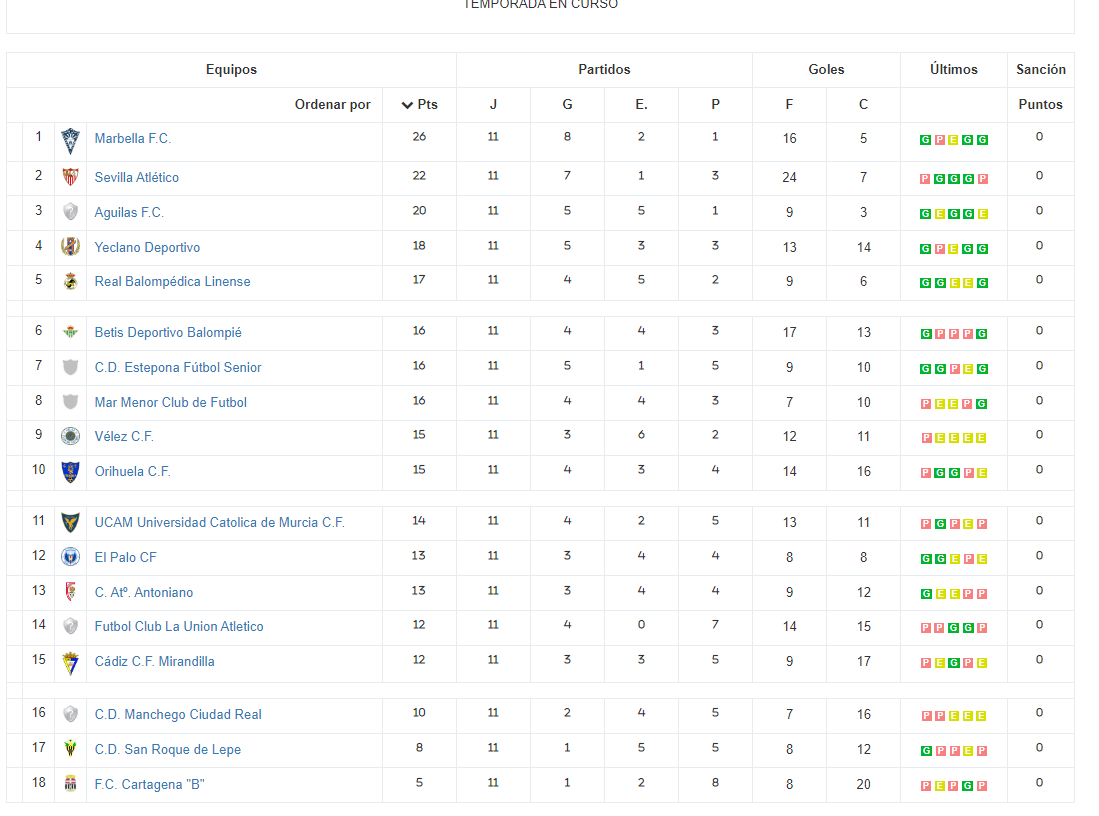Sort by J (played) column header
Image resolution: width=1099 pixels, height=816 pixels.
click(493, 104)
